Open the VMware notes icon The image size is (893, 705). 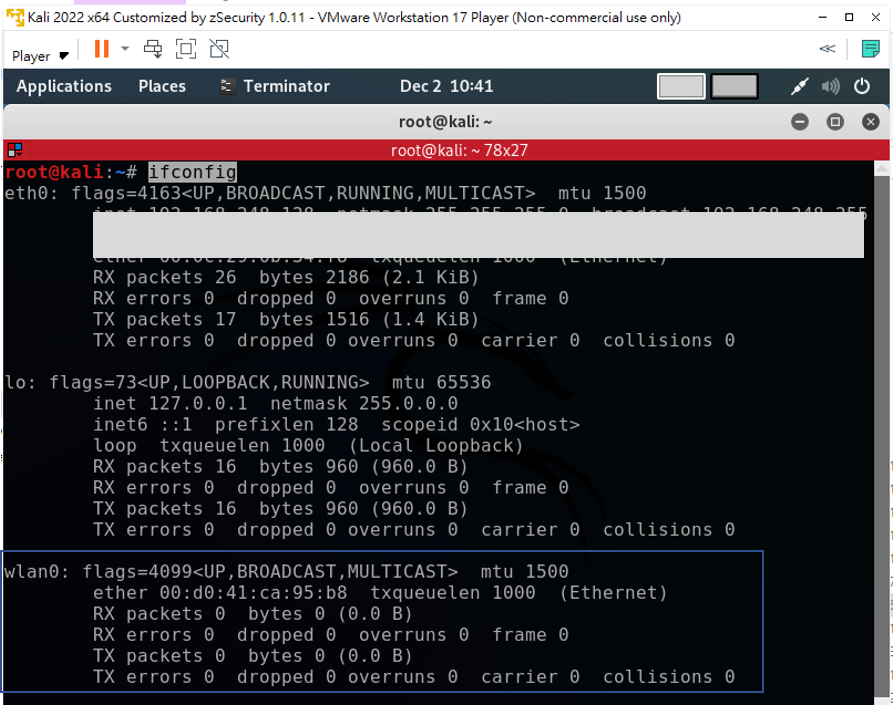click(x=869, y=49)
